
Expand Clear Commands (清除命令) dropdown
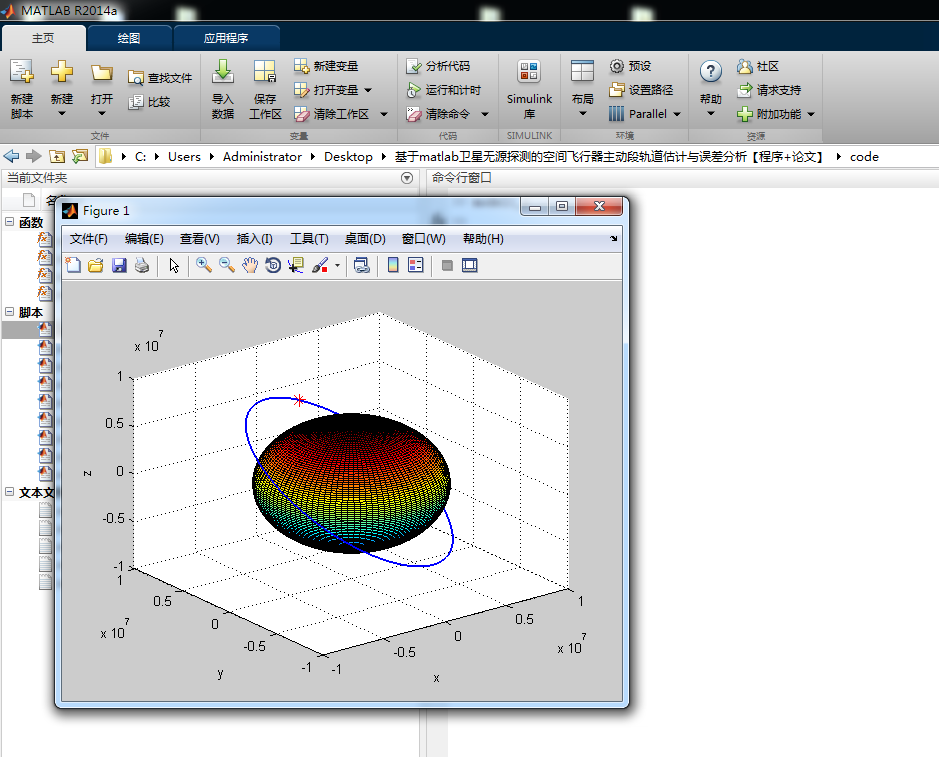click(x=485, y=114)
